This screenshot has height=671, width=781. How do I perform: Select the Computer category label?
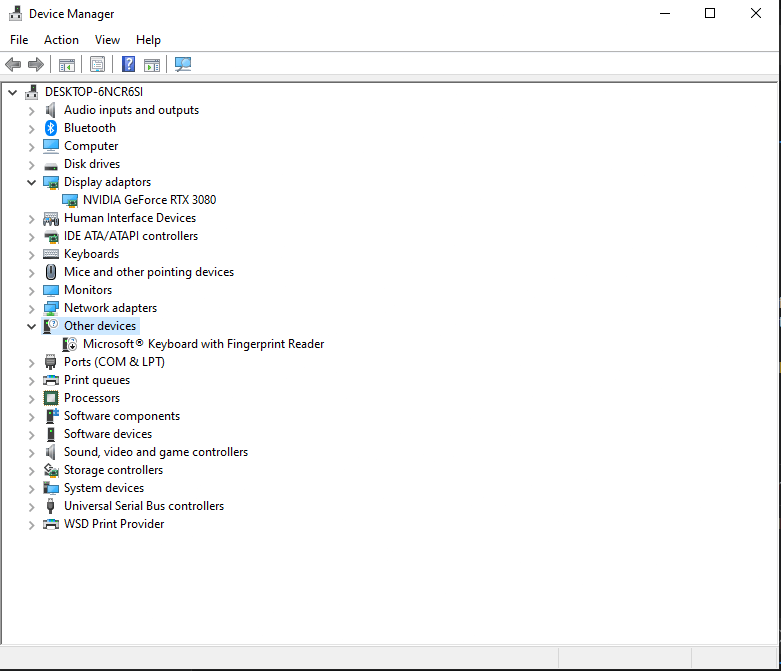pos(91,146)
